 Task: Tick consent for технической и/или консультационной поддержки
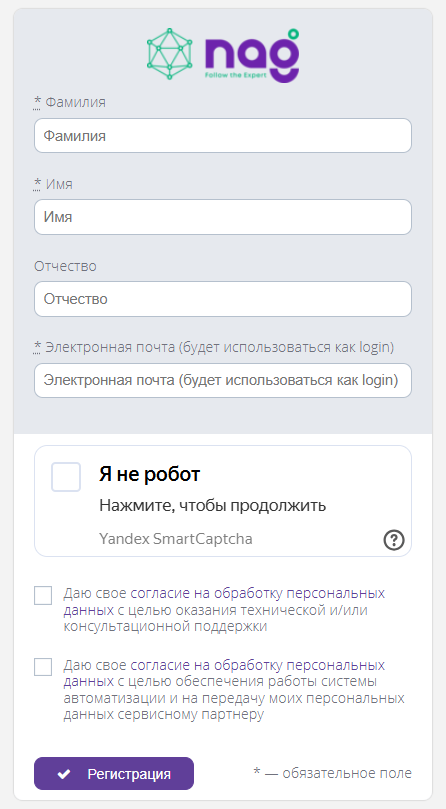point(43,595)
